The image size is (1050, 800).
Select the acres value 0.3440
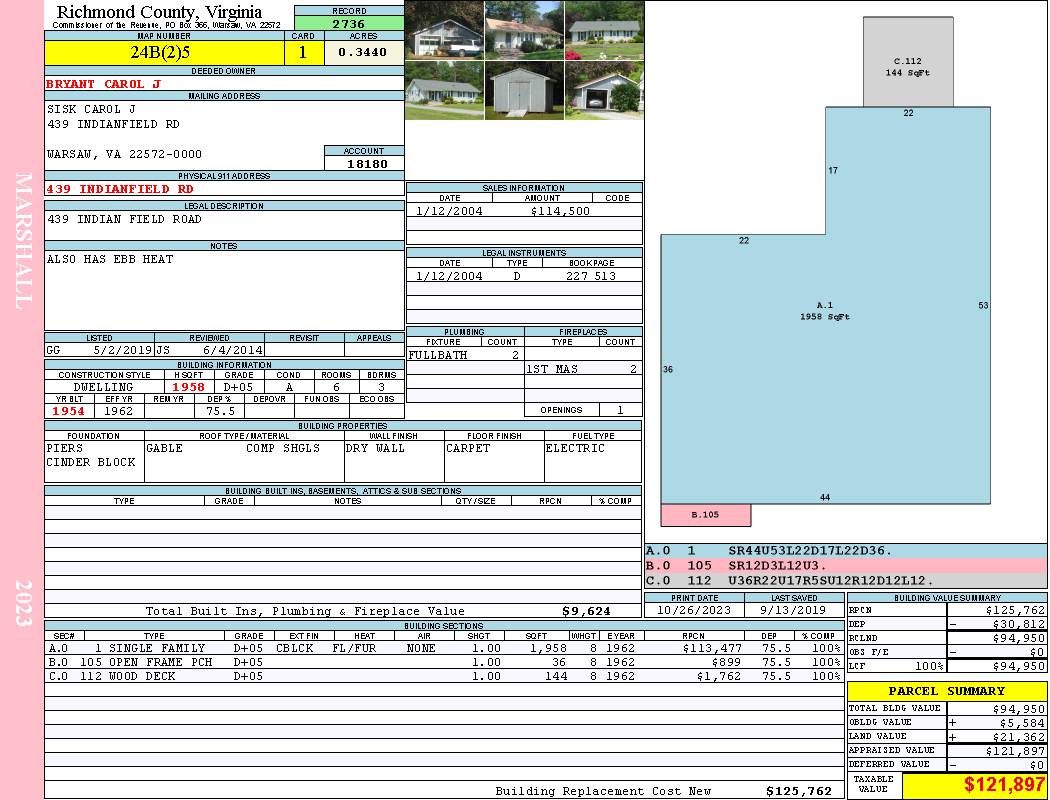[363, 53]
